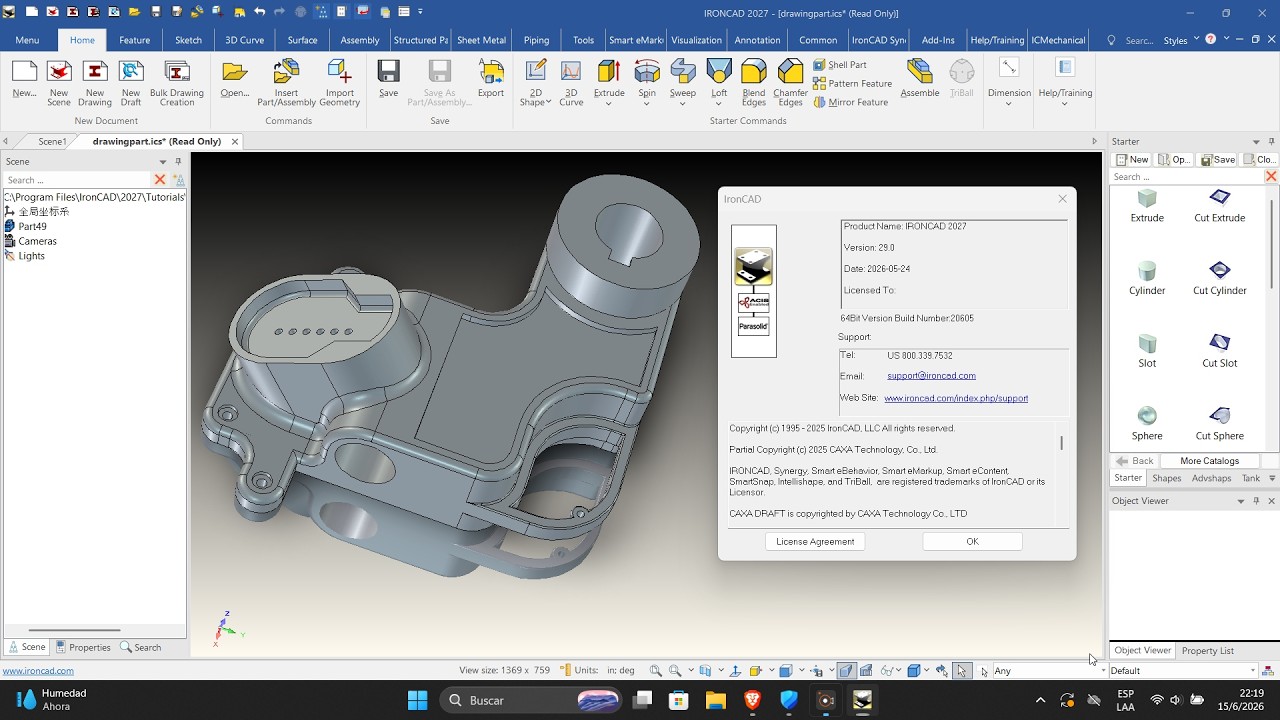Image resolution: width=1280 pixels, height=720 pixels.
Task: Open Brave browser from taskbar
Action: [752, 700]
